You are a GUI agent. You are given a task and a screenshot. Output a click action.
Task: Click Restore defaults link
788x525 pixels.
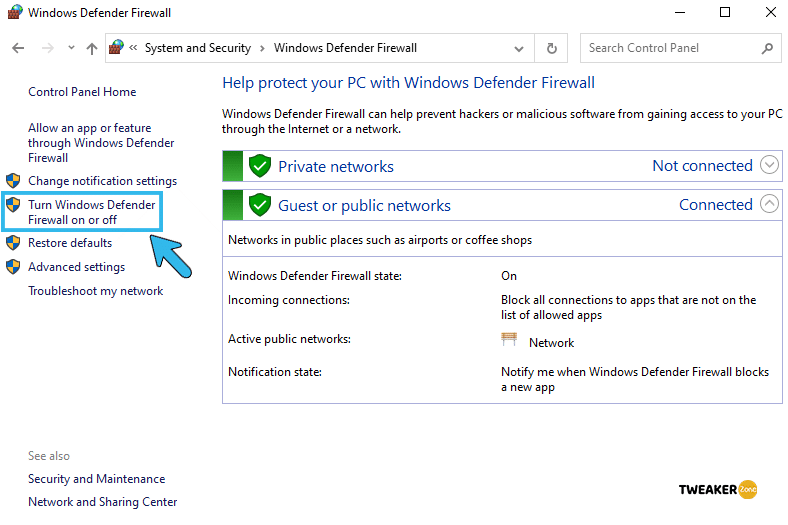click(70, 243)
